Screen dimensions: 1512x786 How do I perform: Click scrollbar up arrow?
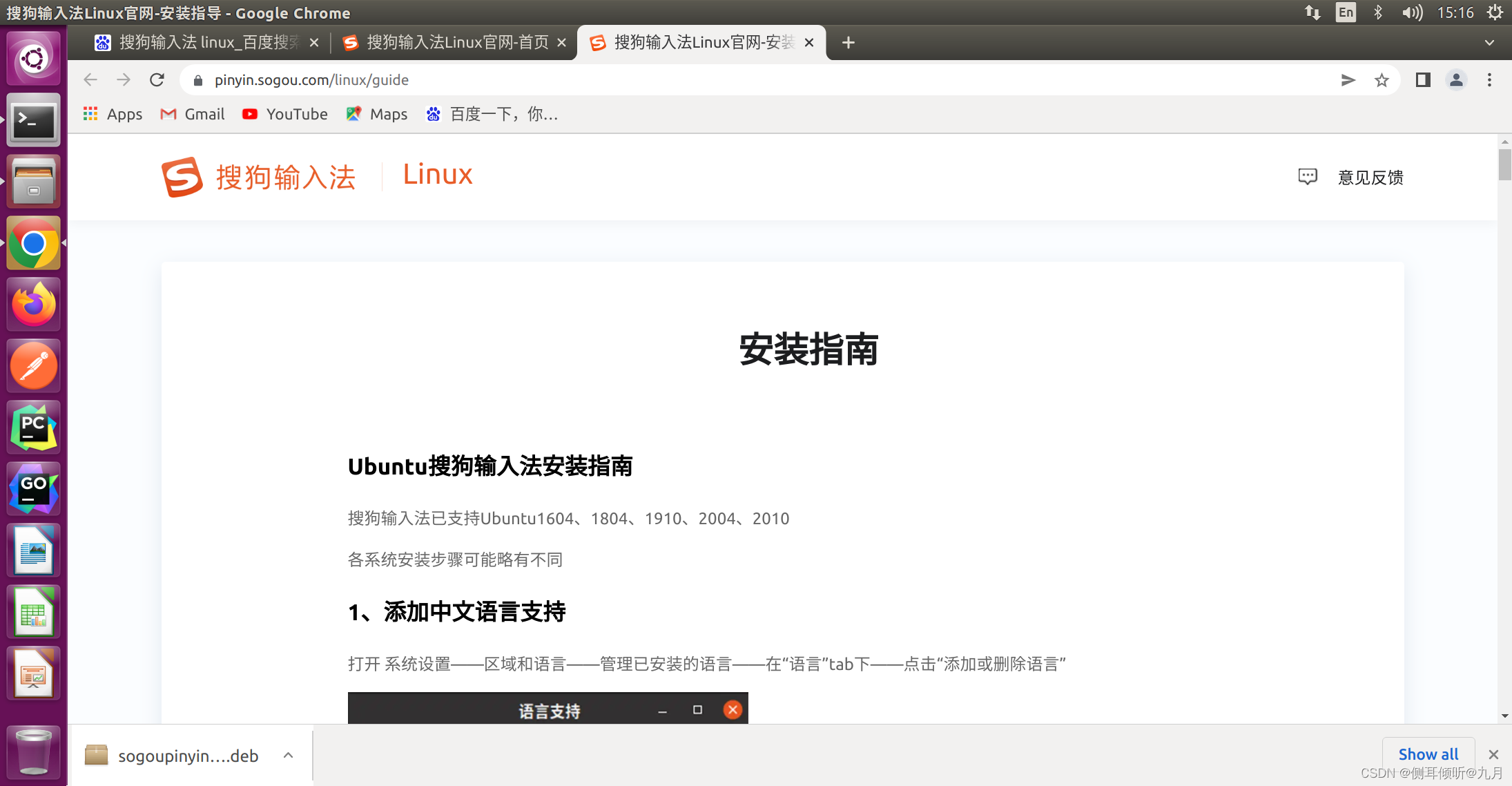(1505, 141)
